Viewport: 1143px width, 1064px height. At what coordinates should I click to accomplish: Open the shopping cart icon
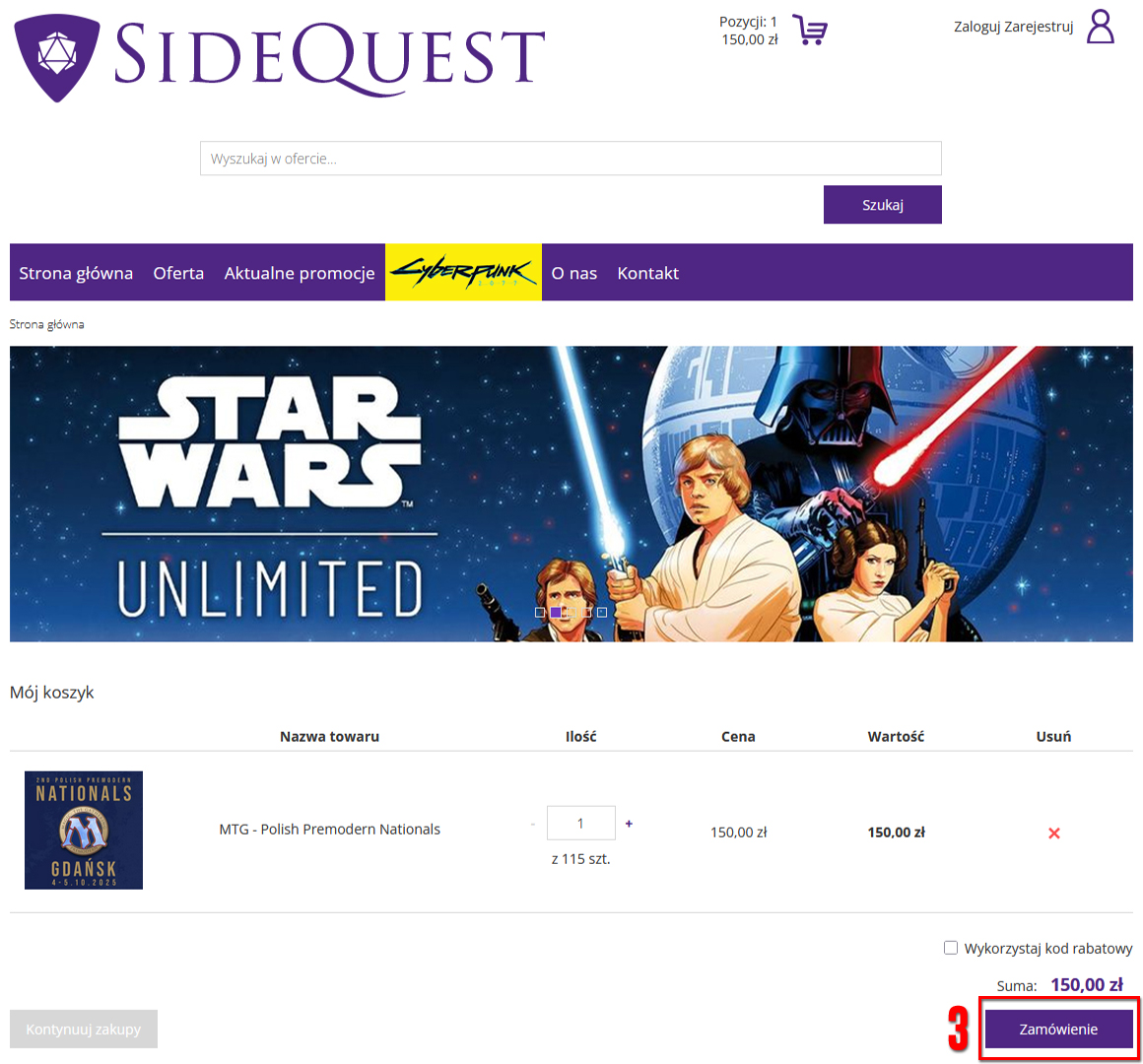[809, 30]
